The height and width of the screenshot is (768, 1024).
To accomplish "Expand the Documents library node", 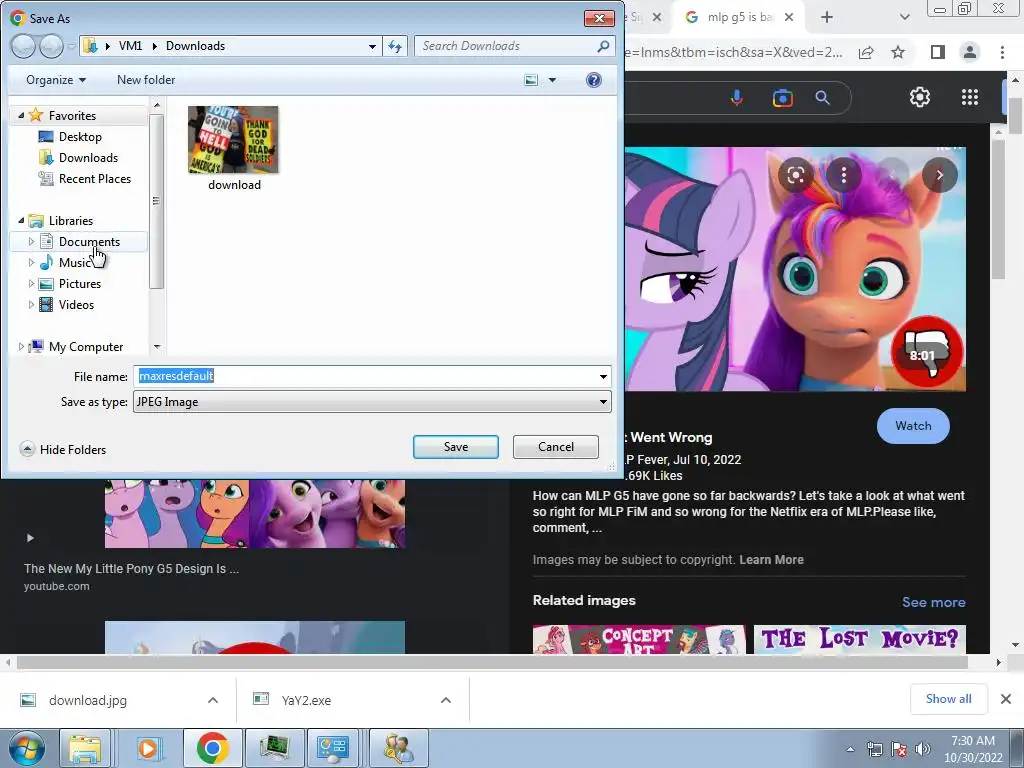I will click(31, 242).
